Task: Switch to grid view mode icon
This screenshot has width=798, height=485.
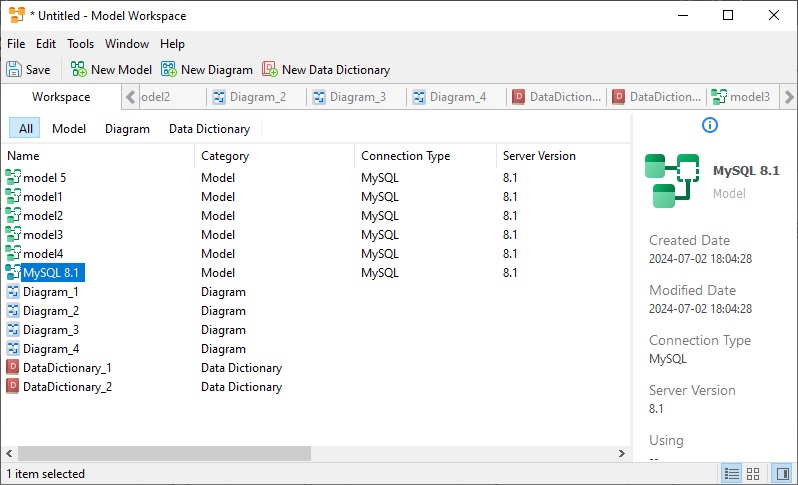Action: click(x=753, y=474)
